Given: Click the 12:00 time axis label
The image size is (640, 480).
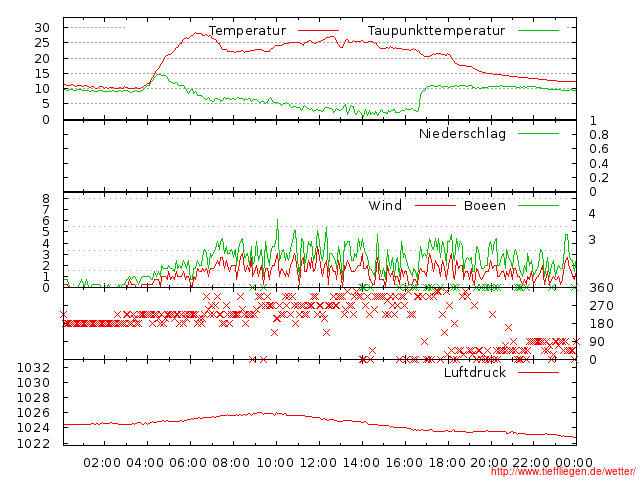Looking at the screenshot, I should click(318, 463).
